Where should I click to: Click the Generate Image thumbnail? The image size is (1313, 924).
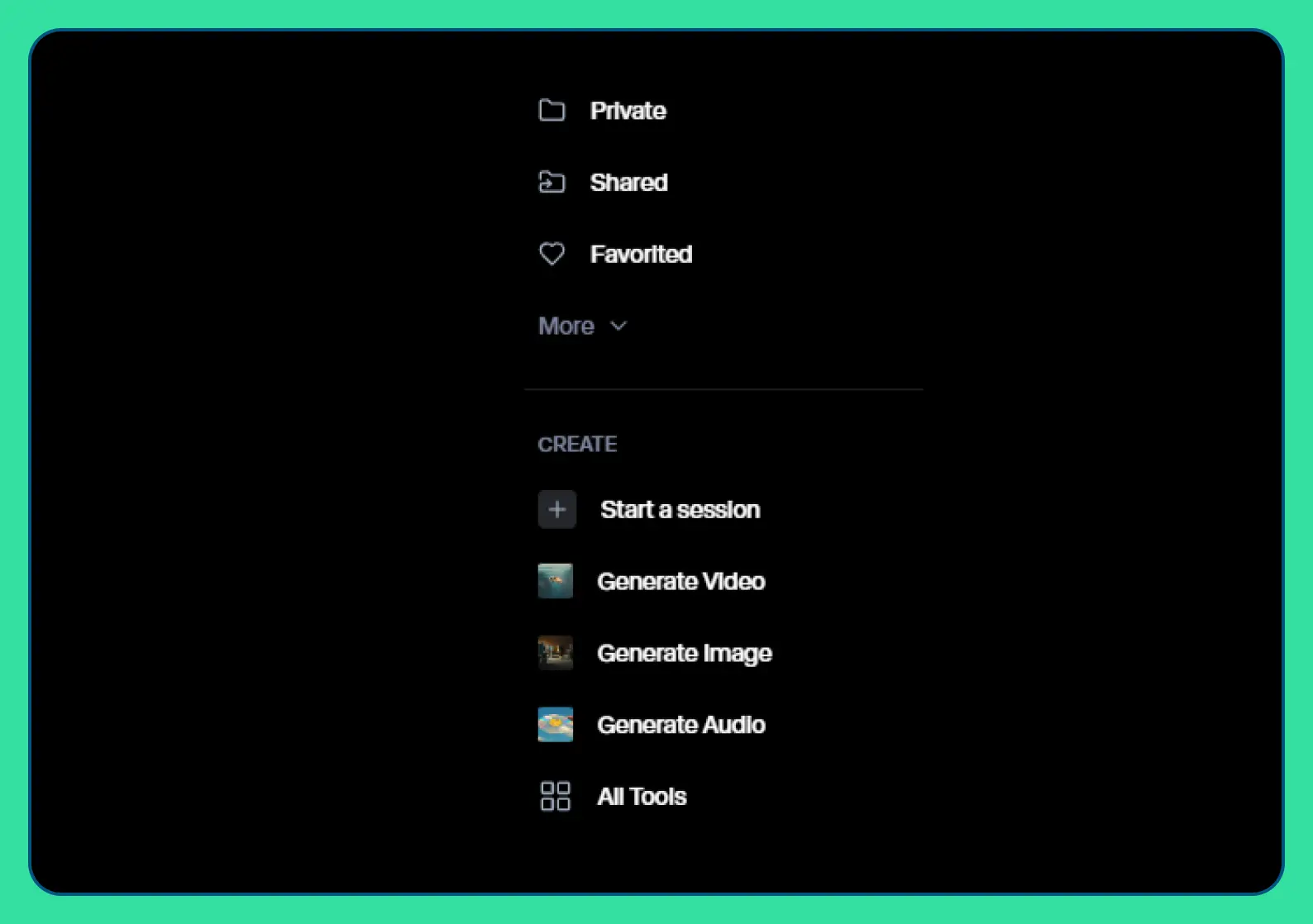tap(555, 653)
